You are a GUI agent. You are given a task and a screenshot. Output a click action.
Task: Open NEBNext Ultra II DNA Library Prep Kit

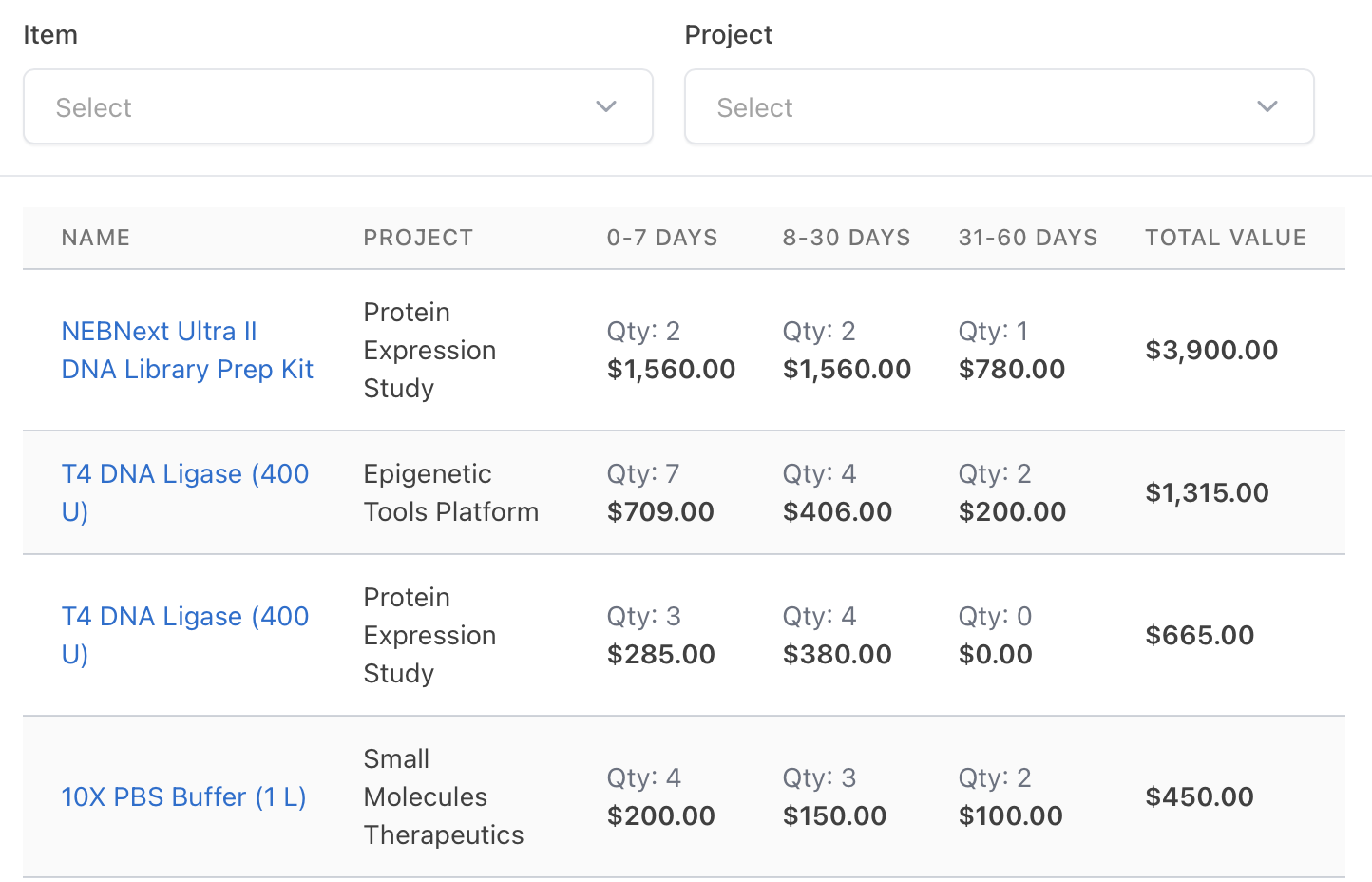coord(187,350)
